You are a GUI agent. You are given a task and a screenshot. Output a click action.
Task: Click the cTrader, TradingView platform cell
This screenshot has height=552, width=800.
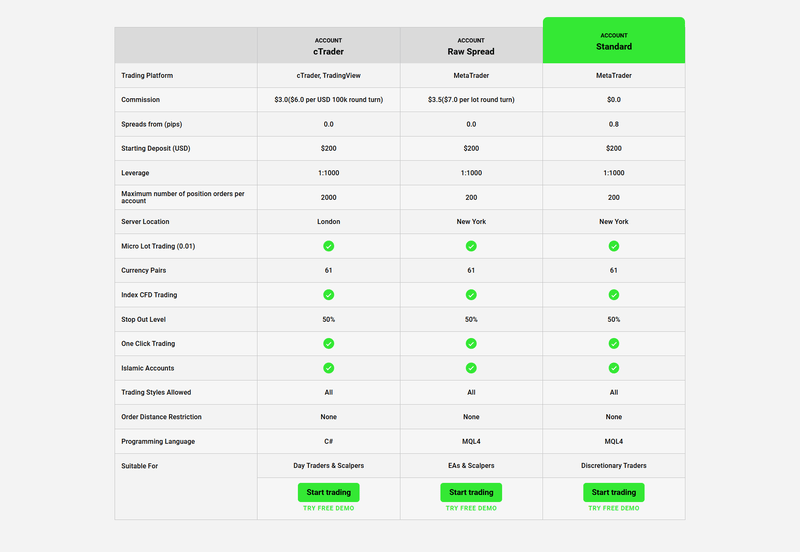329,76
